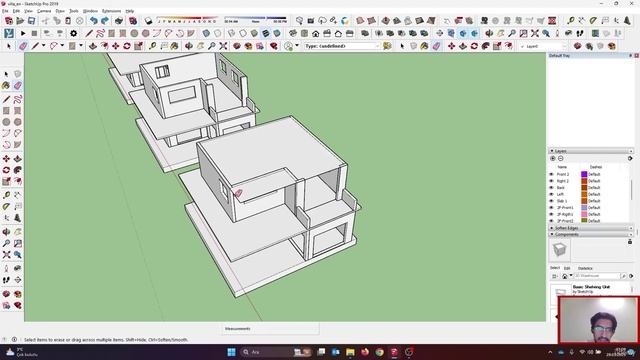The height and width of the screenshot is (360, 640).
Task: Click Zoom Extents in left toolbar
Action: (x=6, y=255)
